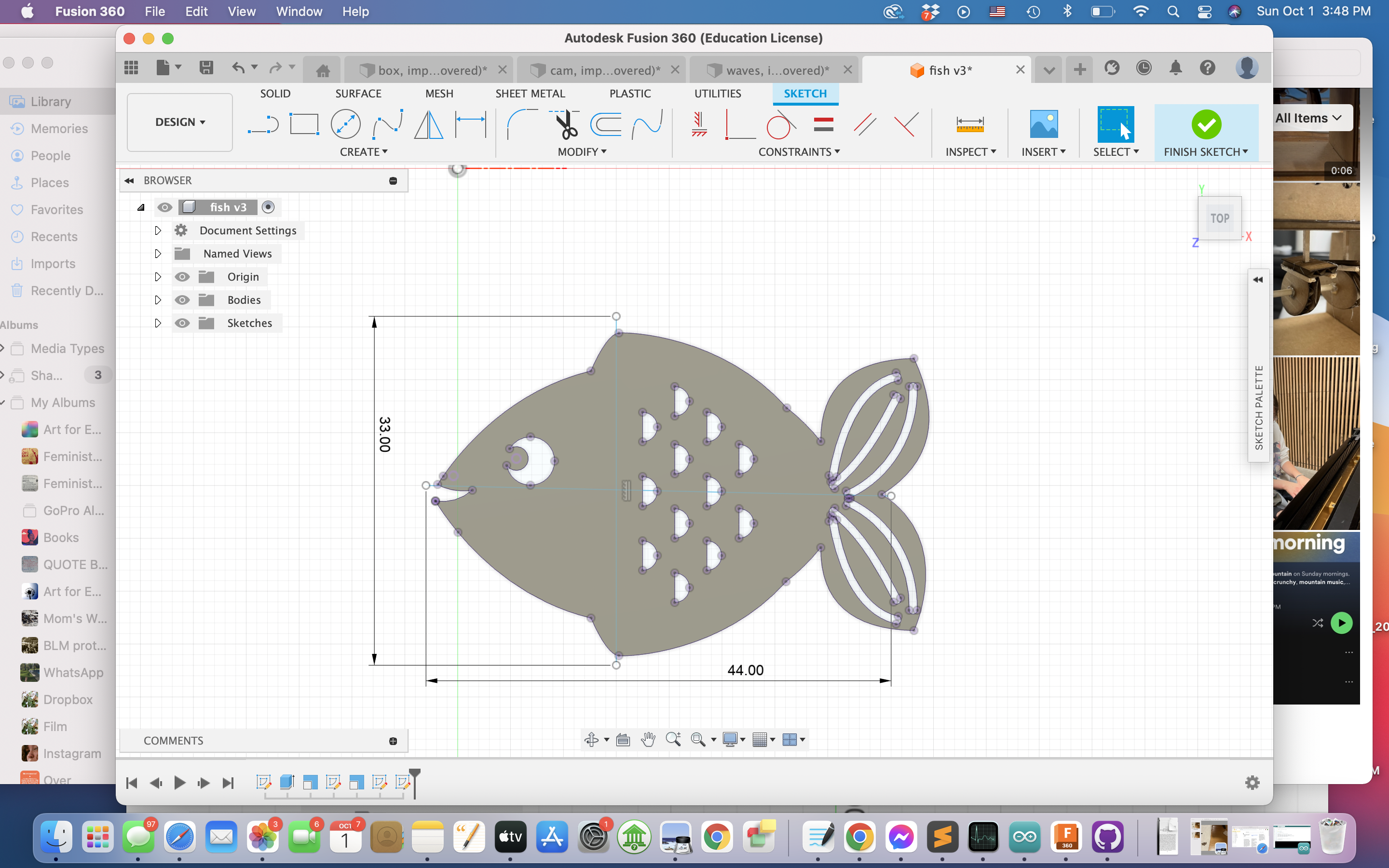The width and height of the screenshot is (1389, 868).
Task: Click the Equal constraint icon
Action: pos(823,124)
